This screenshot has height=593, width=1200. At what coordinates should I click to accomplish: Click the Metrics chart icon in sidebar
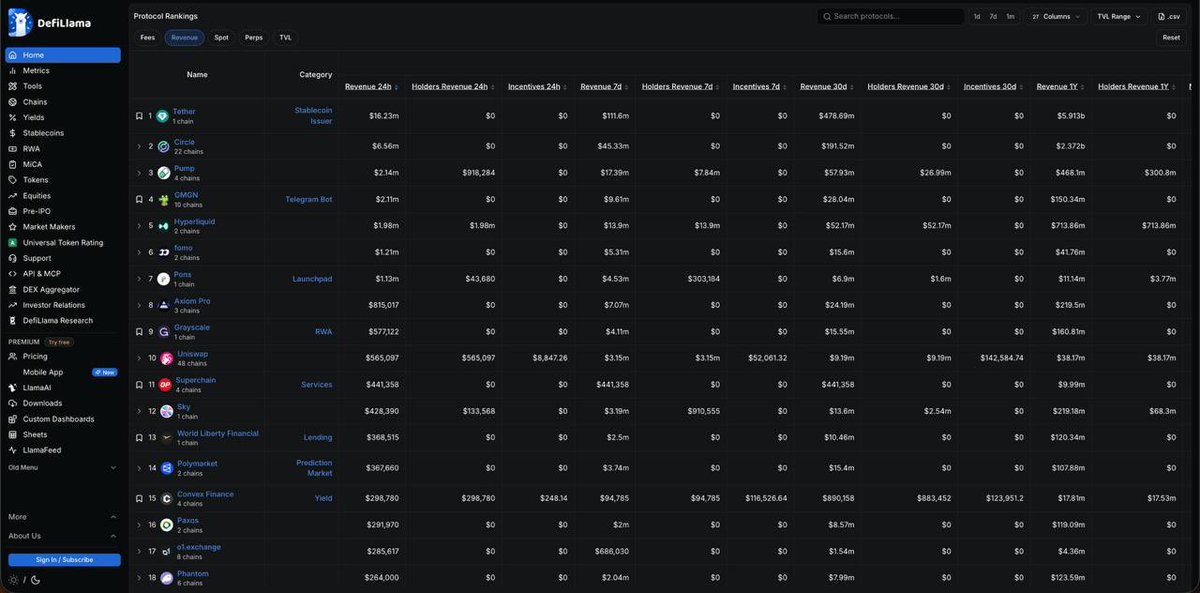(x=13, y=71)
